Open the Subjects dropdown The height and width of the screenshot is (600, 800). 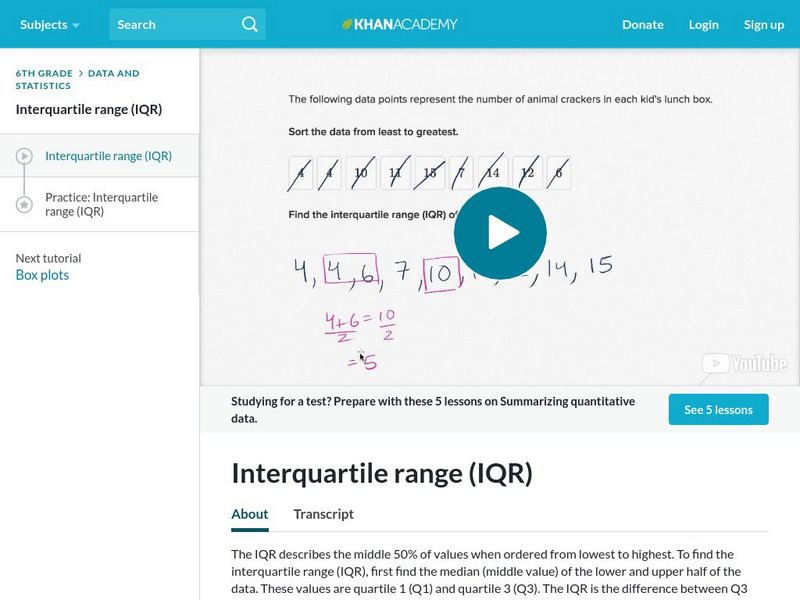tap(42, 24)
